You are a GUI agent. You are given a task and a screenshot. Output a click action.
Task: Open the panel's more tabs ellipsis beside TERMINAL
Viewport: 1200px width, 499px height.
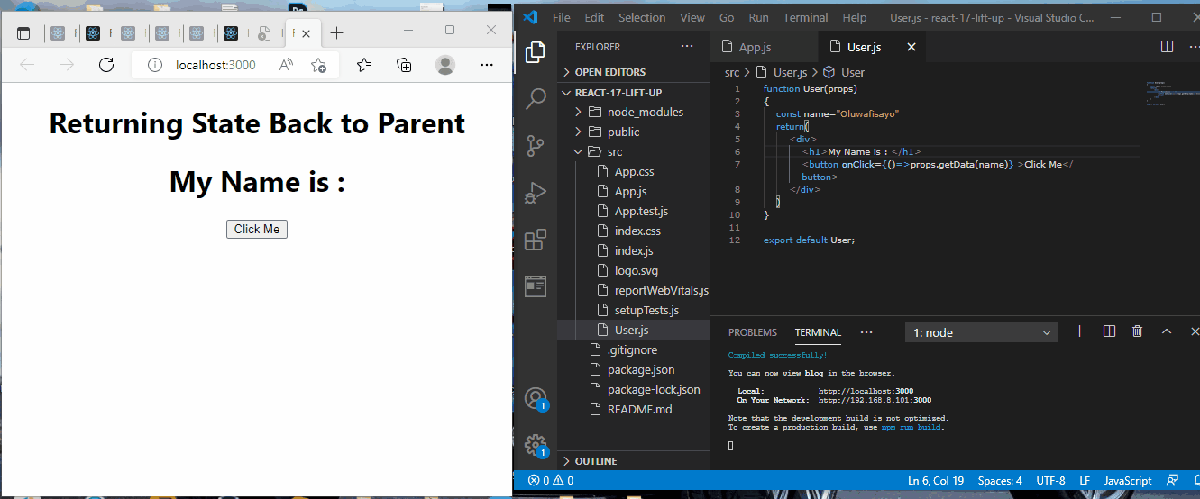pyautogui.click(x=866, y=331)
